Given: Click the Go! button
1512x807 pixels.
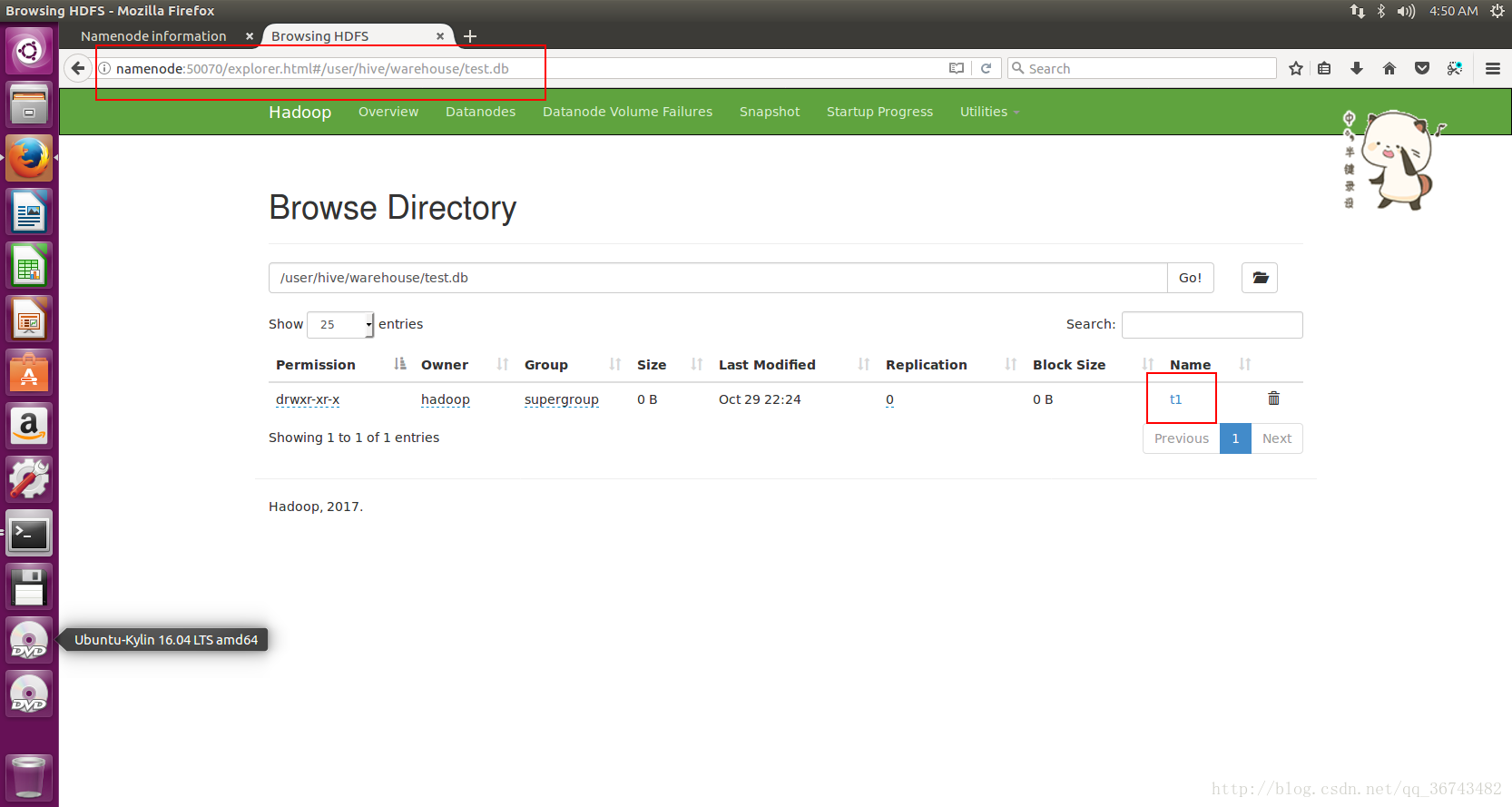Looking at the screenshot, I should pos(1190,278).
